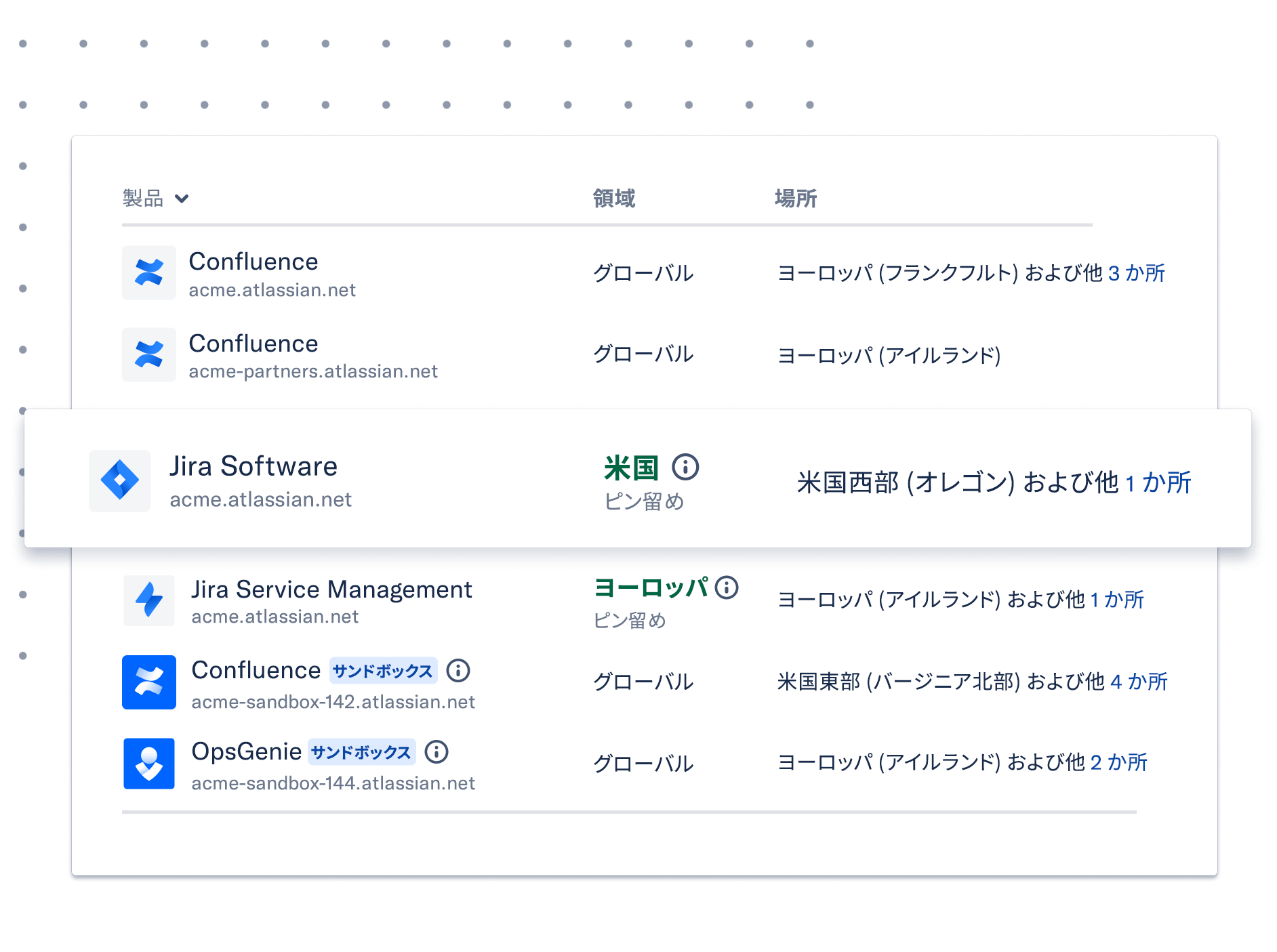
Task: Click ヨーロッパ (アイルランド) location of acme-partners
Action: point(889,355)
